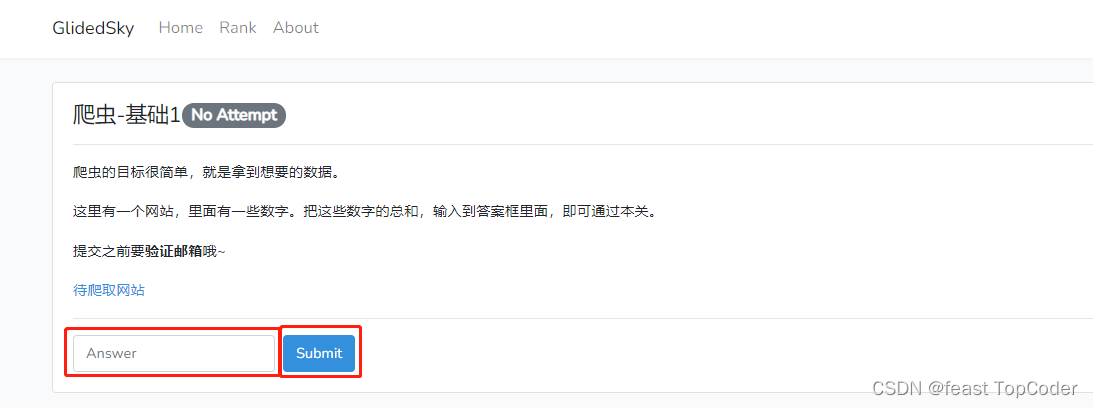The width and height of the screenshot is (1093, 408).
Task: Click the divider line above the Answer field
Action: (583, 319)
